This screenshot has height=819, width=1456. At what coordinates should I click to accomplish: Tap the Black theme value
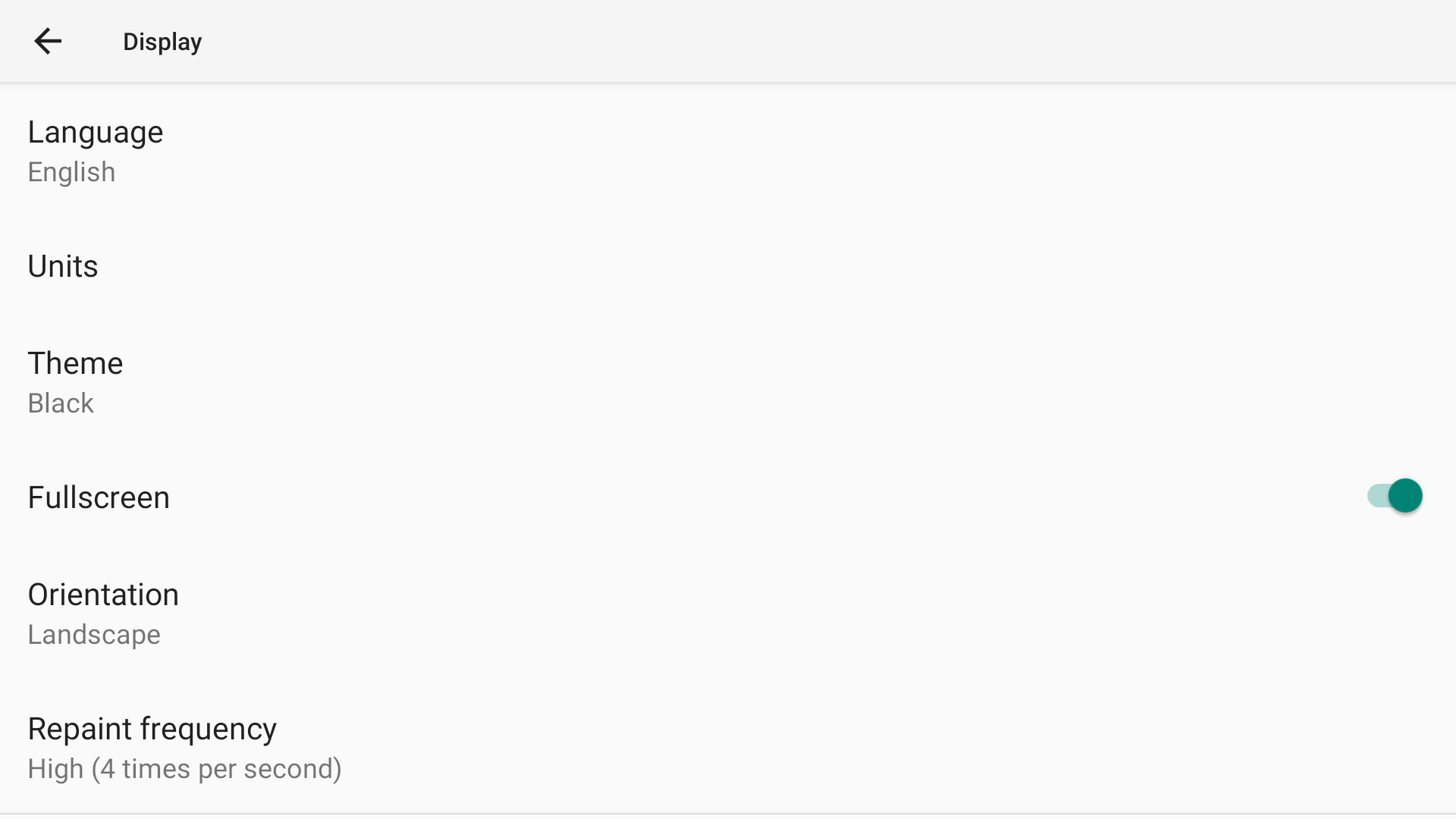click(61, 403)
